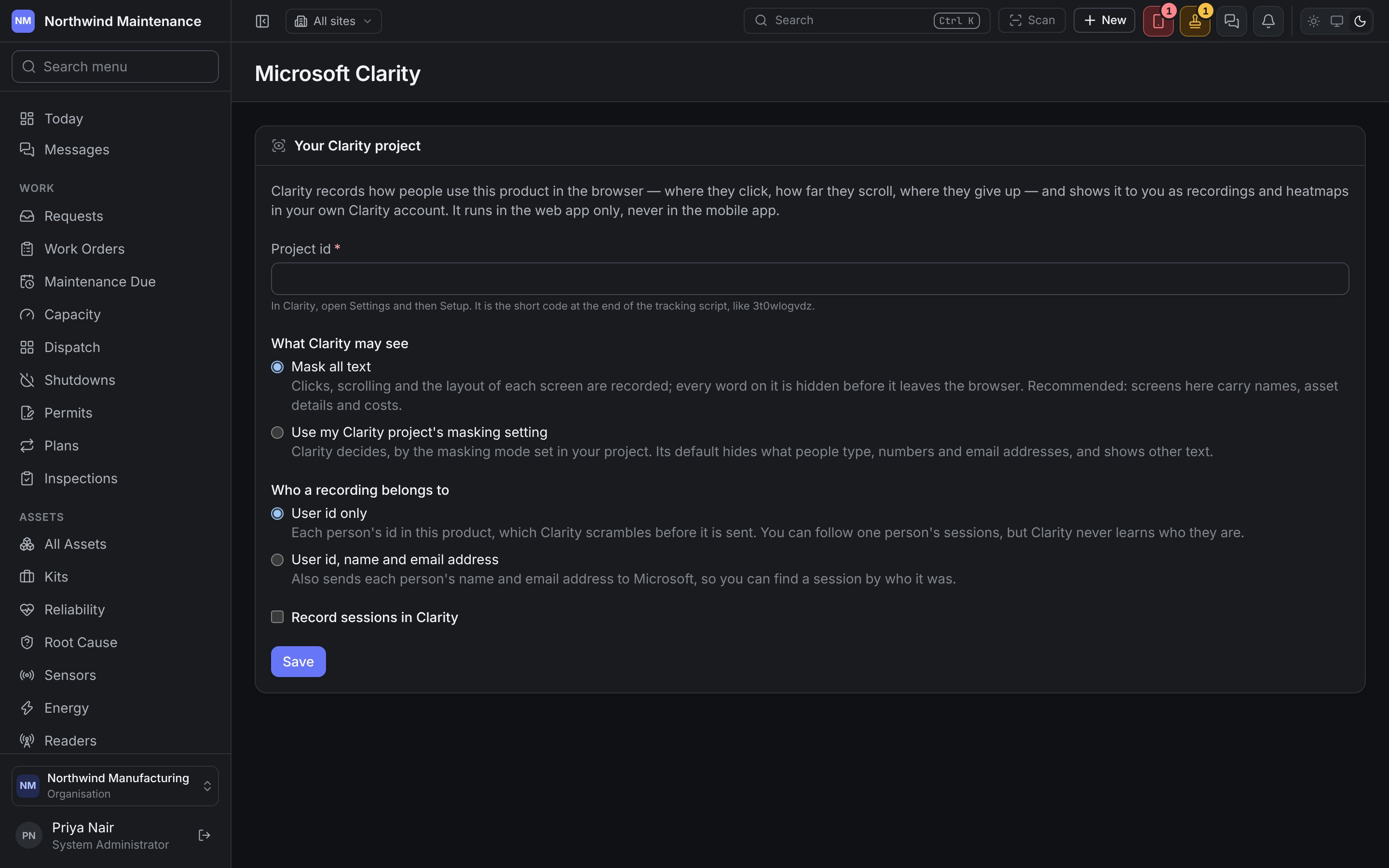Go to Maintenance Due

115,282
